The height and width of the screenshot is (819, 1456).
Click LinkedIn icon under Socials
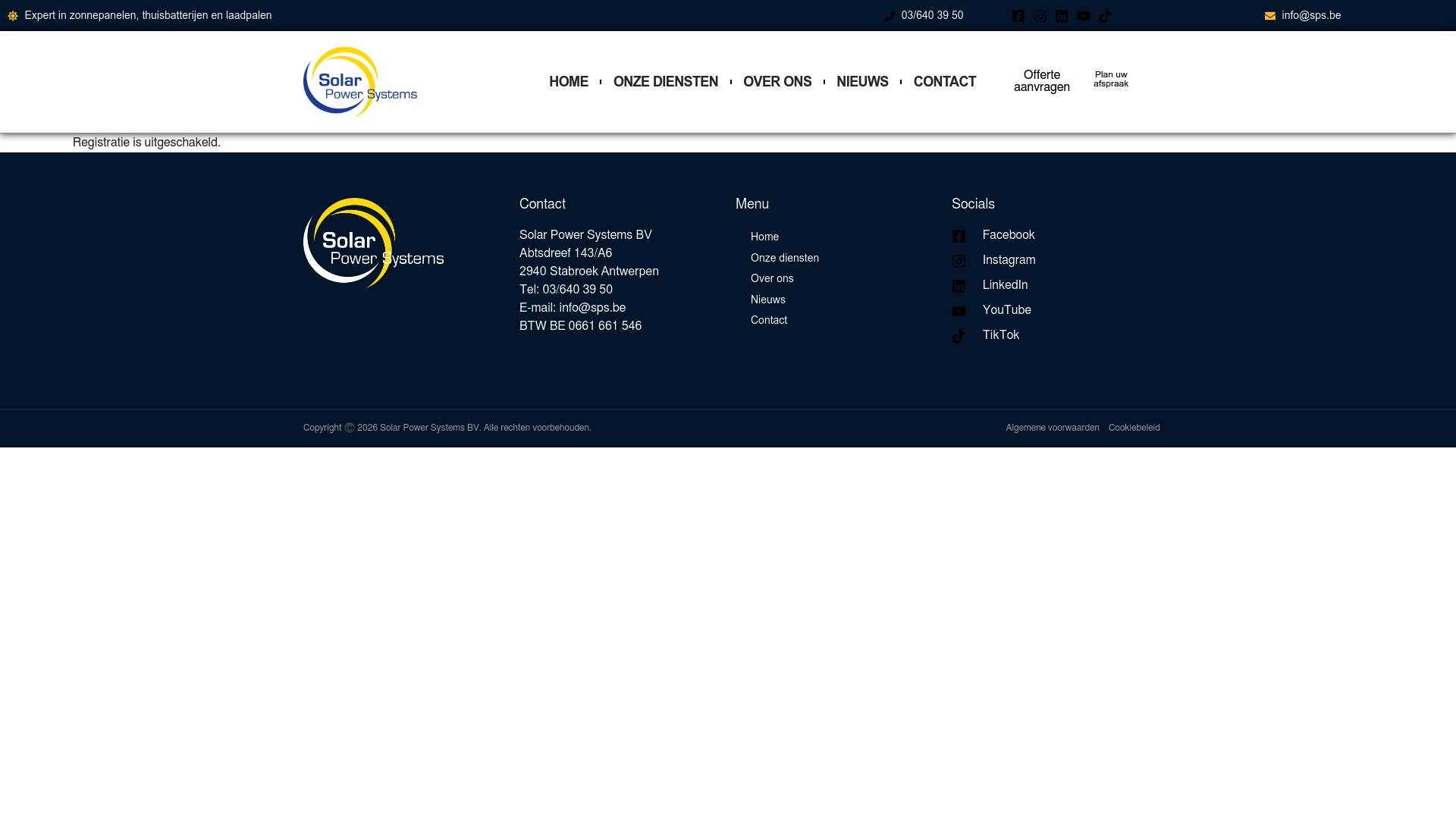coord(959,287)
